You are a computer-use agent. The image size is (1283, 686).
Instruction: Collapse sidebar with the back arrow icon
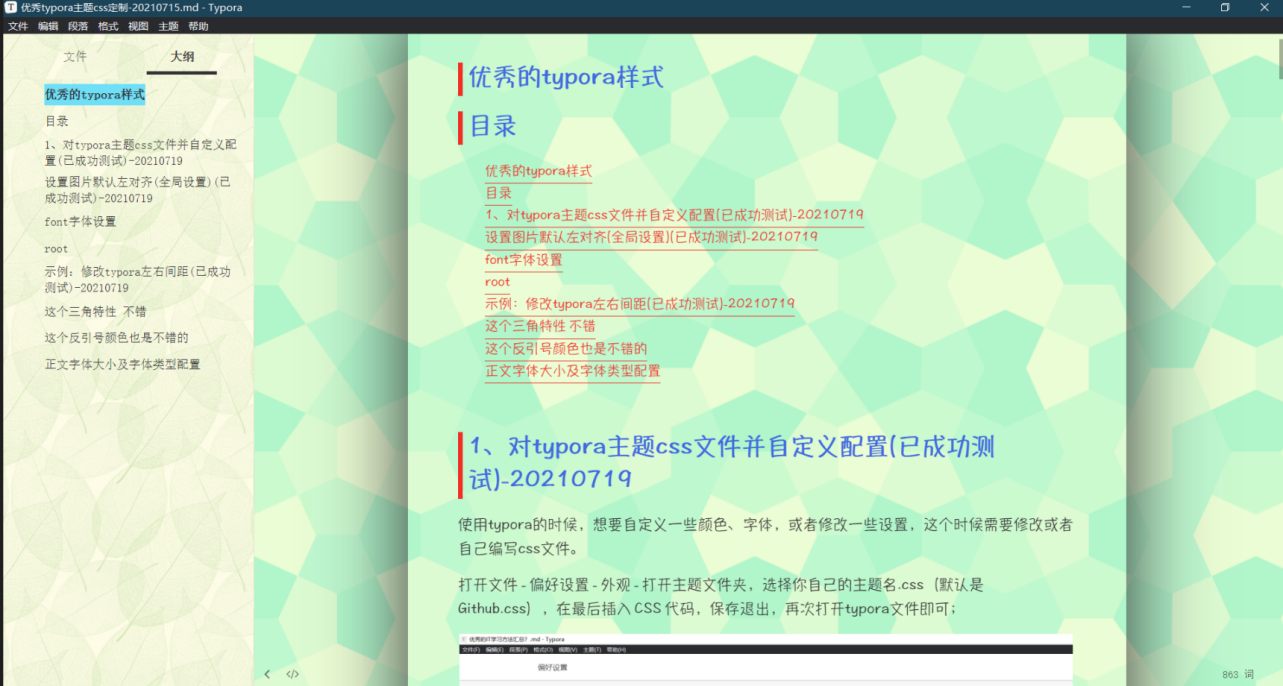click(x=267, y=674)
